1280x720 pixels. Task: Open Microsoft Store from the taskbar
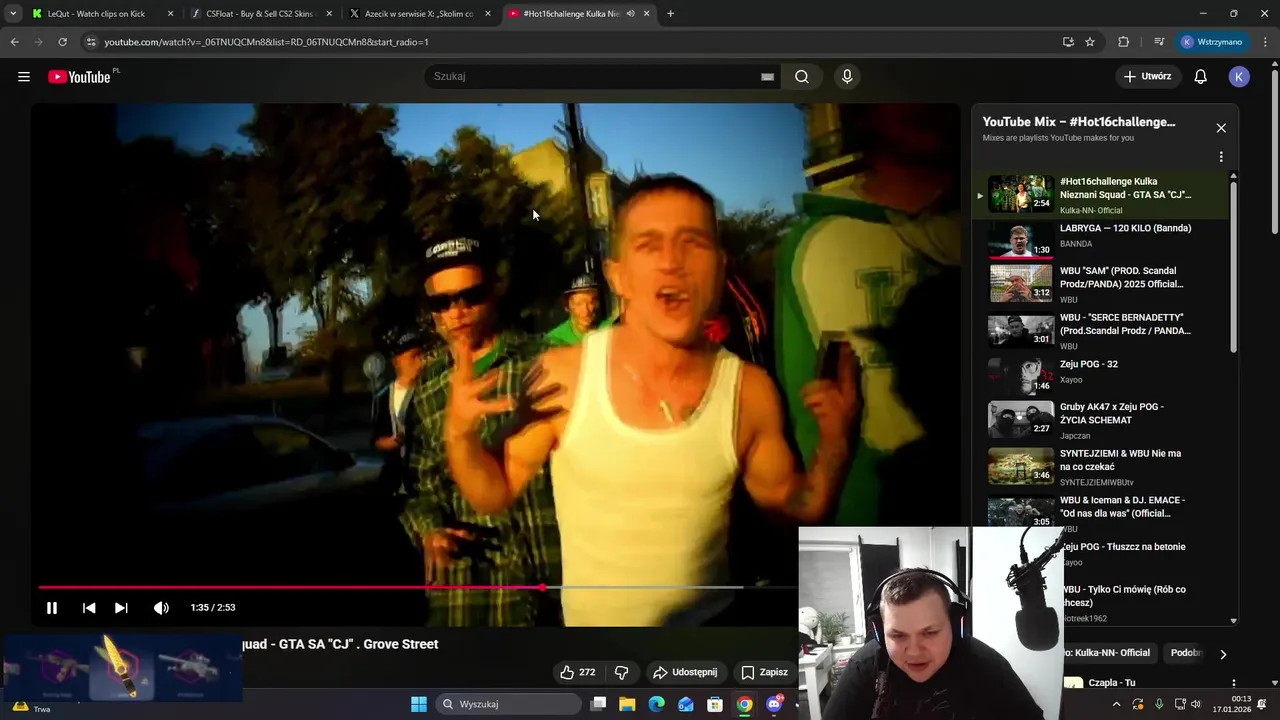715,704
